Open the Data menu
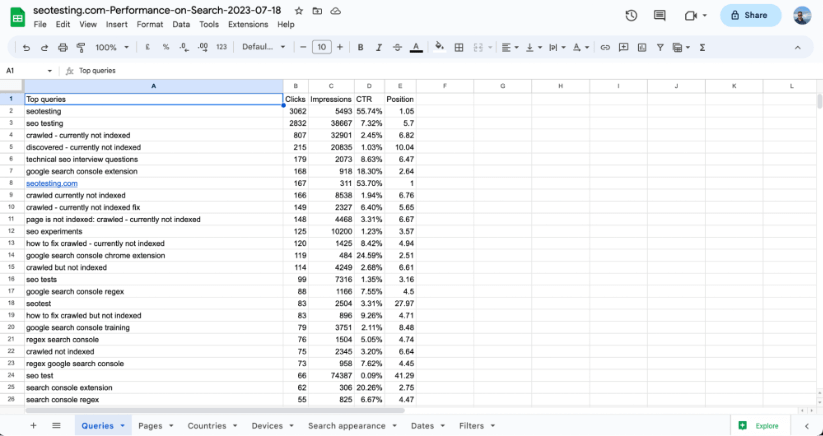This screenshot has width=823, height=436. 181,24
